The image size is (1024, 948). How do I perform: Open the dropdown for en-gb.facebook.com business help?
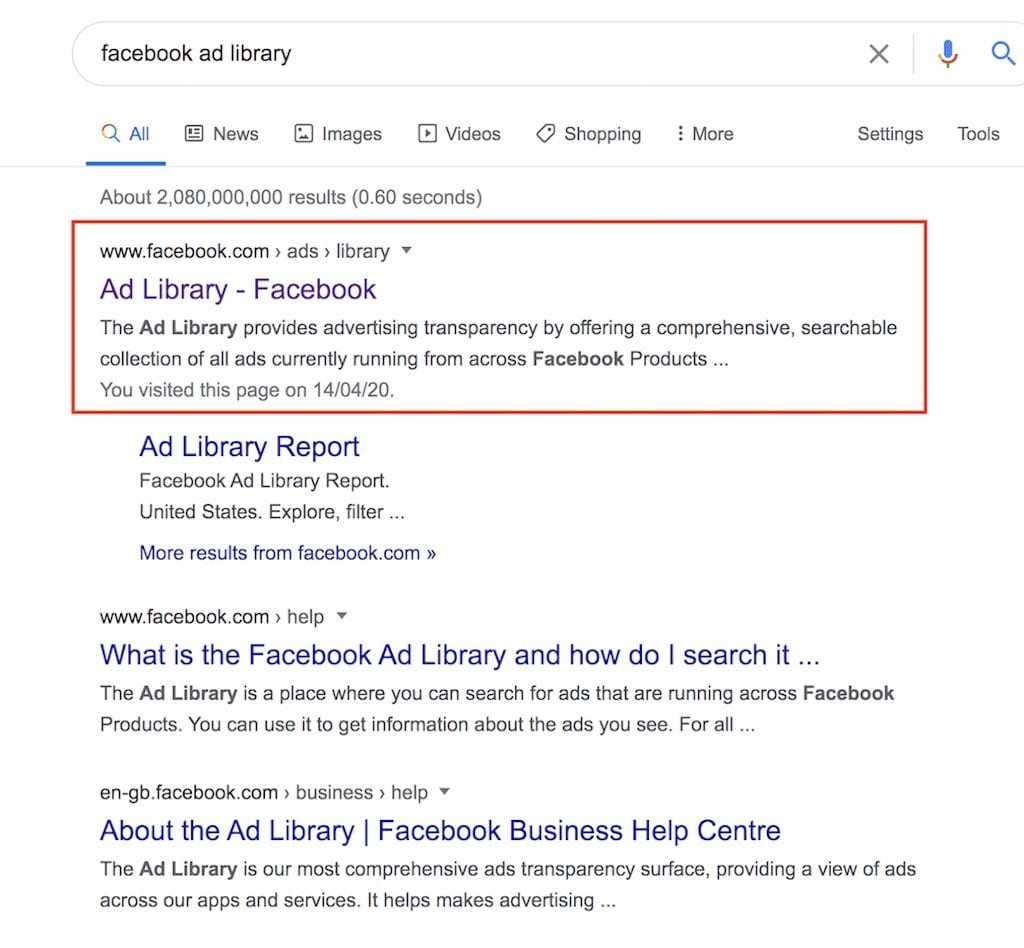pos(444,791)
